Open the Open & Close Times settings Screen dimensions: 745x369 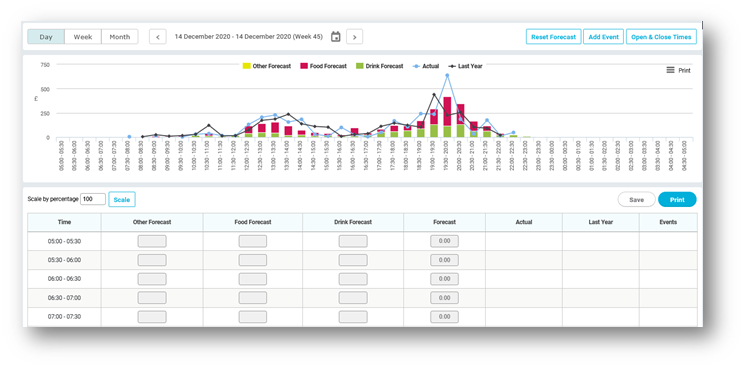click(x=661, y=37)
